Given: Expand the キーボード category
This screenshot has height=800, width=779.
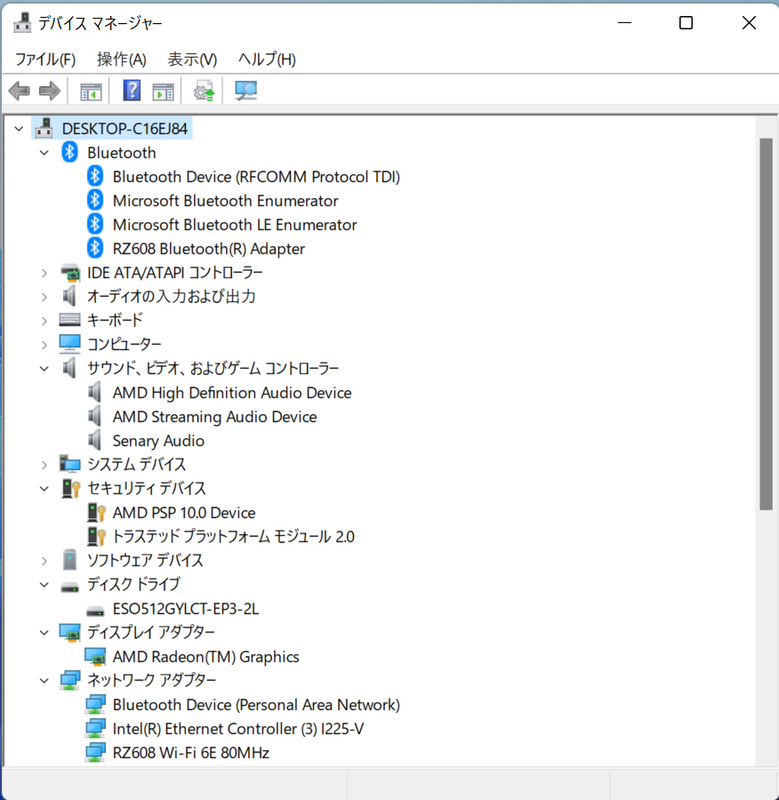Looking at the screenshot, I should tap(44, 320).
